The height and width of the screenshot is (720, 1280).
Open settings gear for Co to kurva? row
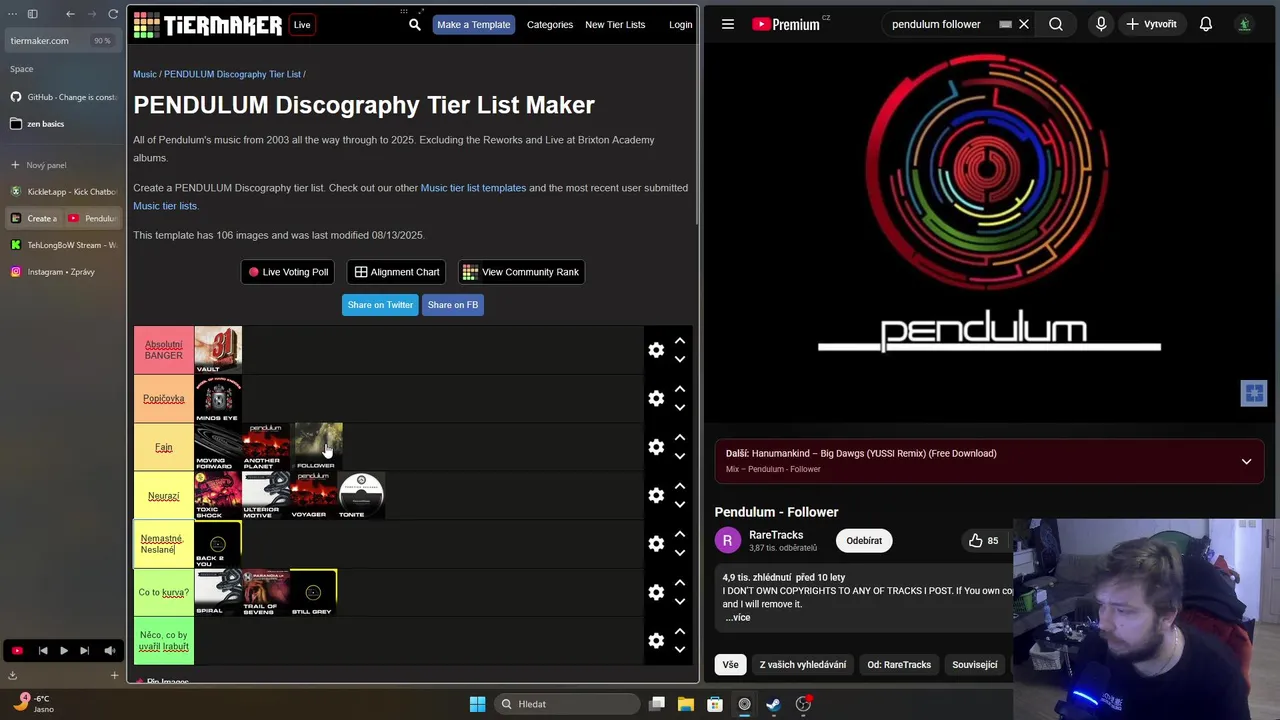[656, 592]
